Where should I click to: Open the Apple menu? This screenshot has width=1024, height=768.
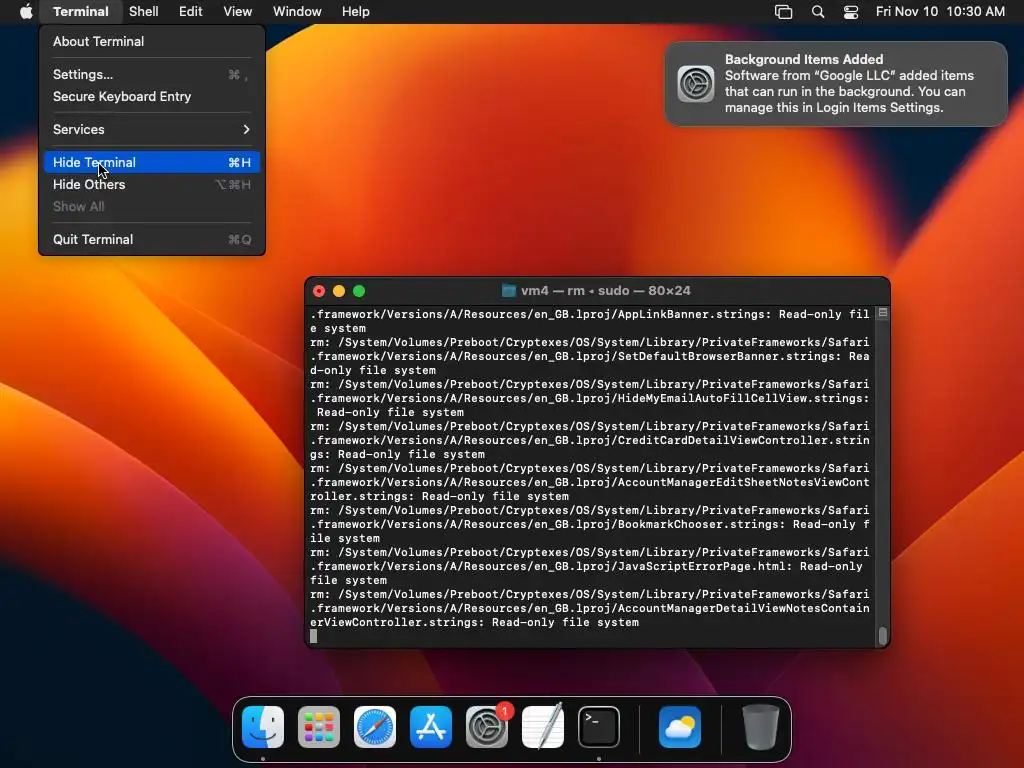click(25, 12)
